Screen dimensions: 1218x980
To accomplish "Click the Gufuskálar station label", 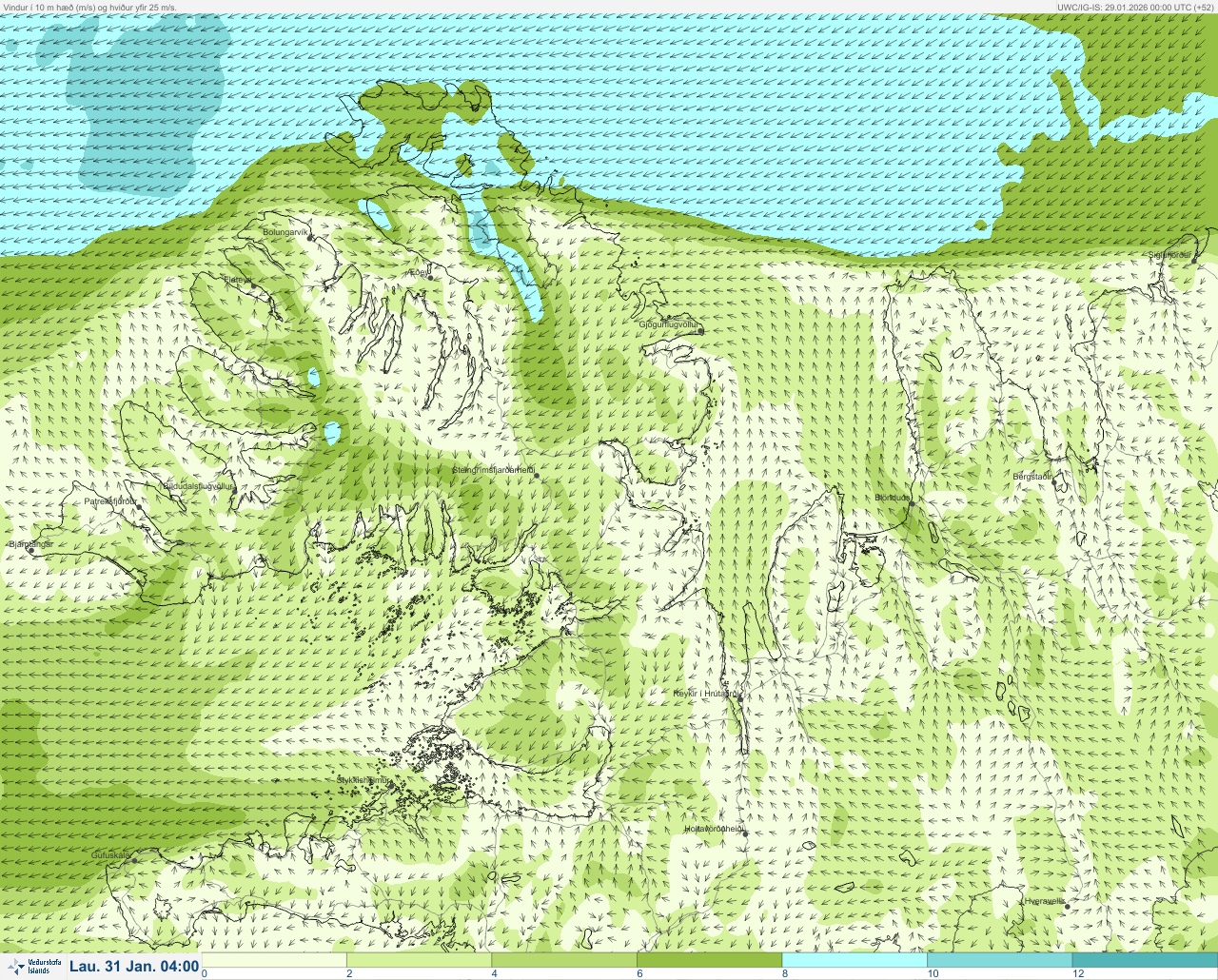I will [110, 855].
